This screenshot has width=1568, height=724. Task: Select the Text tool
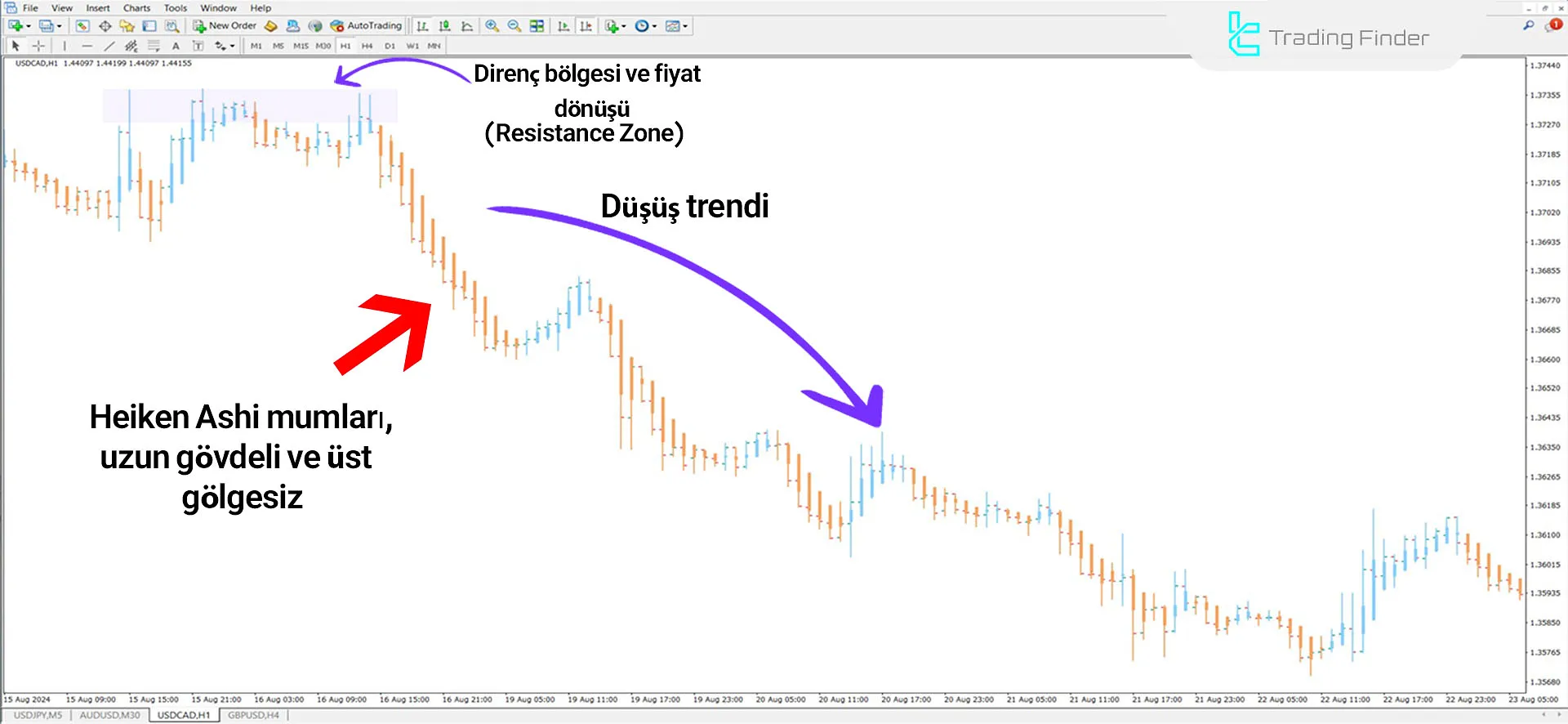176,46
